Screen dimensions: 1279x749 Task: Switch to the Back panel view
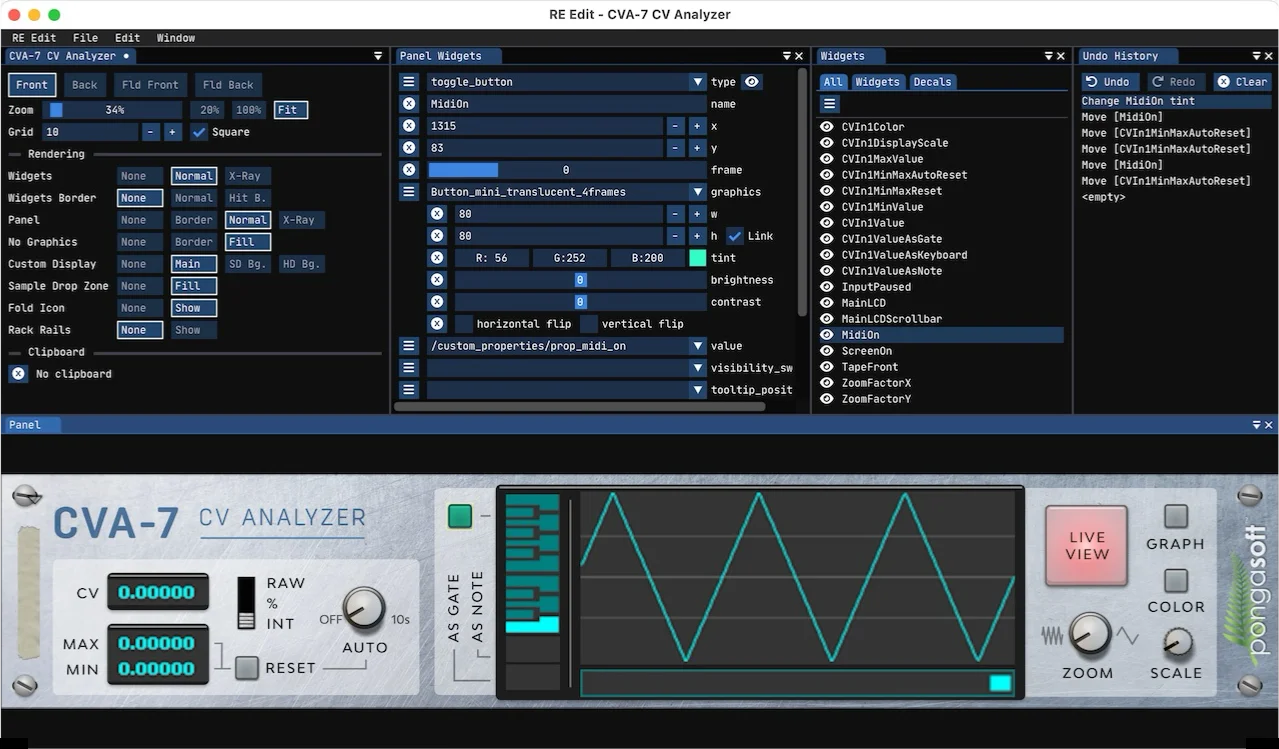(x=85, y=85)
